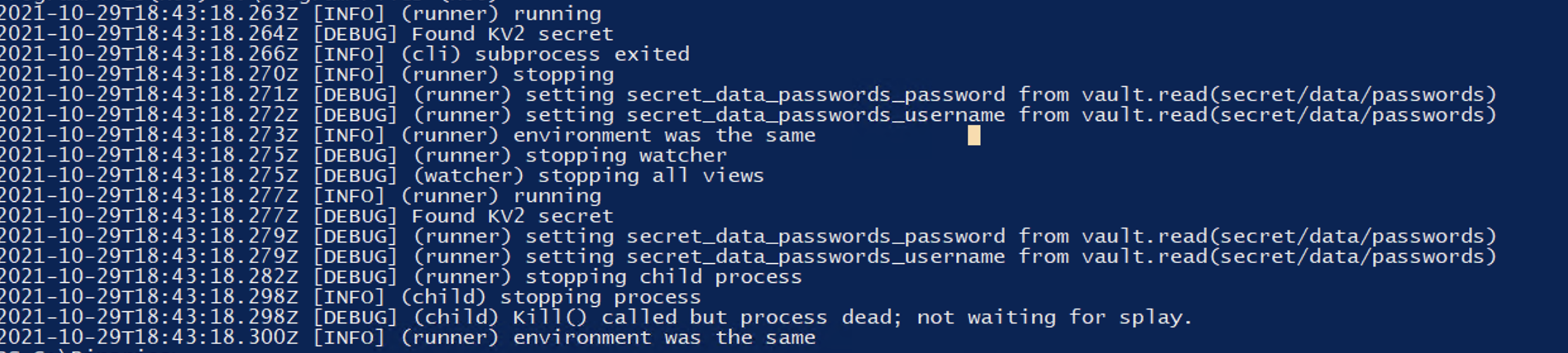Click "stopping watcher" log message
The height and width of the screenshot is (353, 1568).
click(625, 156)
